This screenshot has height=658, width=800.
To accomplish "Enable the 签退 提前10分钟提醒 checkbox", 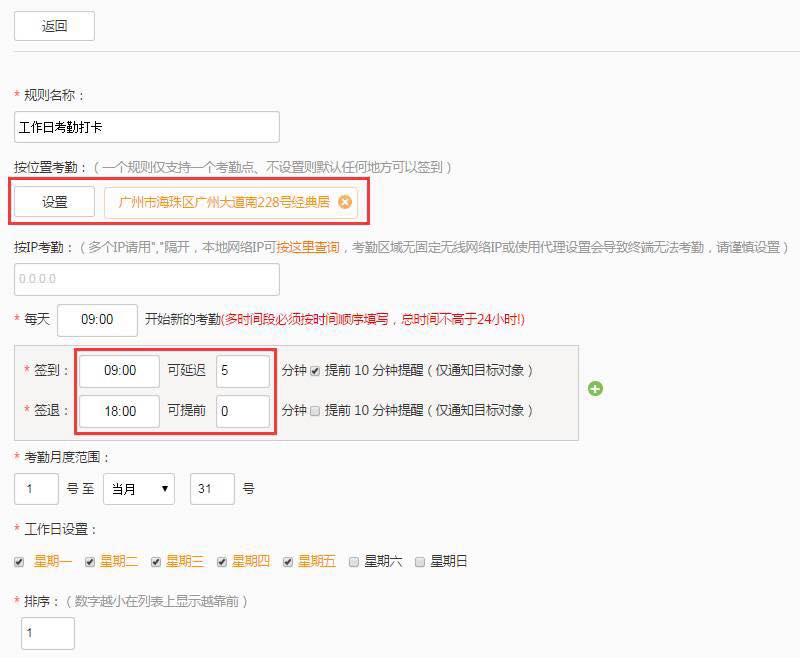I will click(315, 411).
